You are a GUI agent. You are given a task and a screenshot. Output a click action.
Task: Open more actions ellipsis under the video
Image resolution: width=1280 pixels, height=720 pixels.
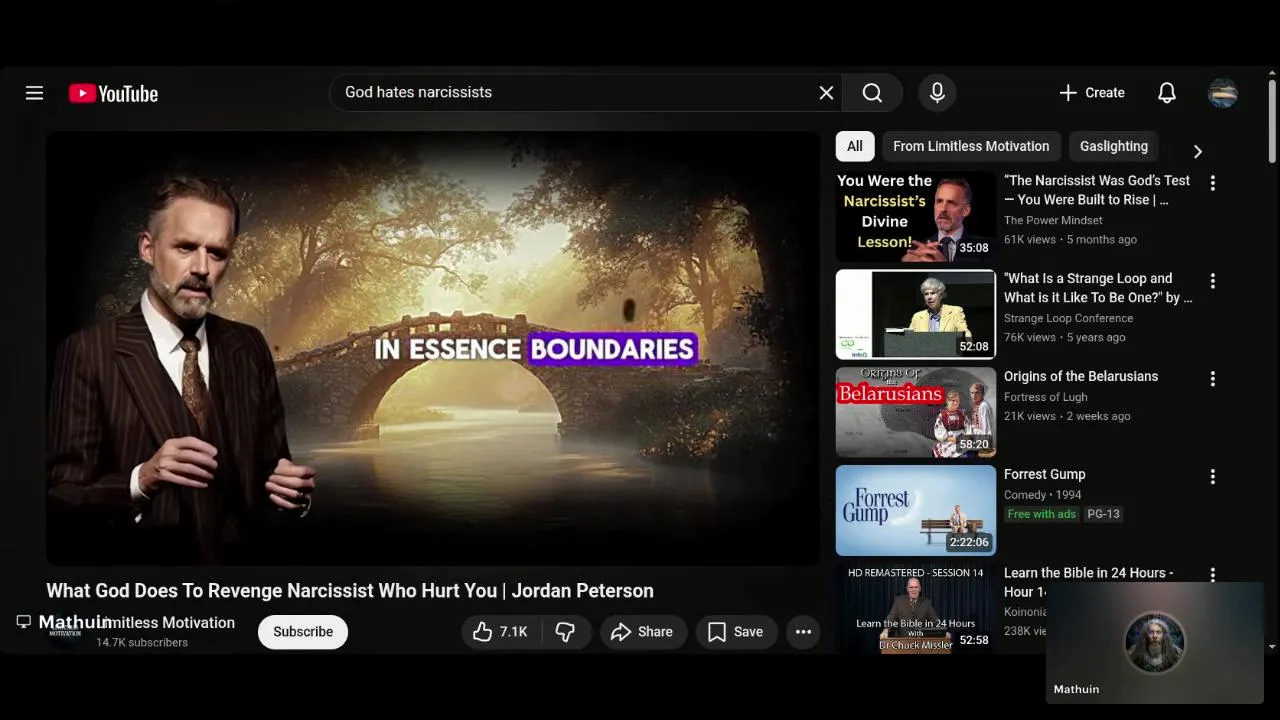pos(803,632)
